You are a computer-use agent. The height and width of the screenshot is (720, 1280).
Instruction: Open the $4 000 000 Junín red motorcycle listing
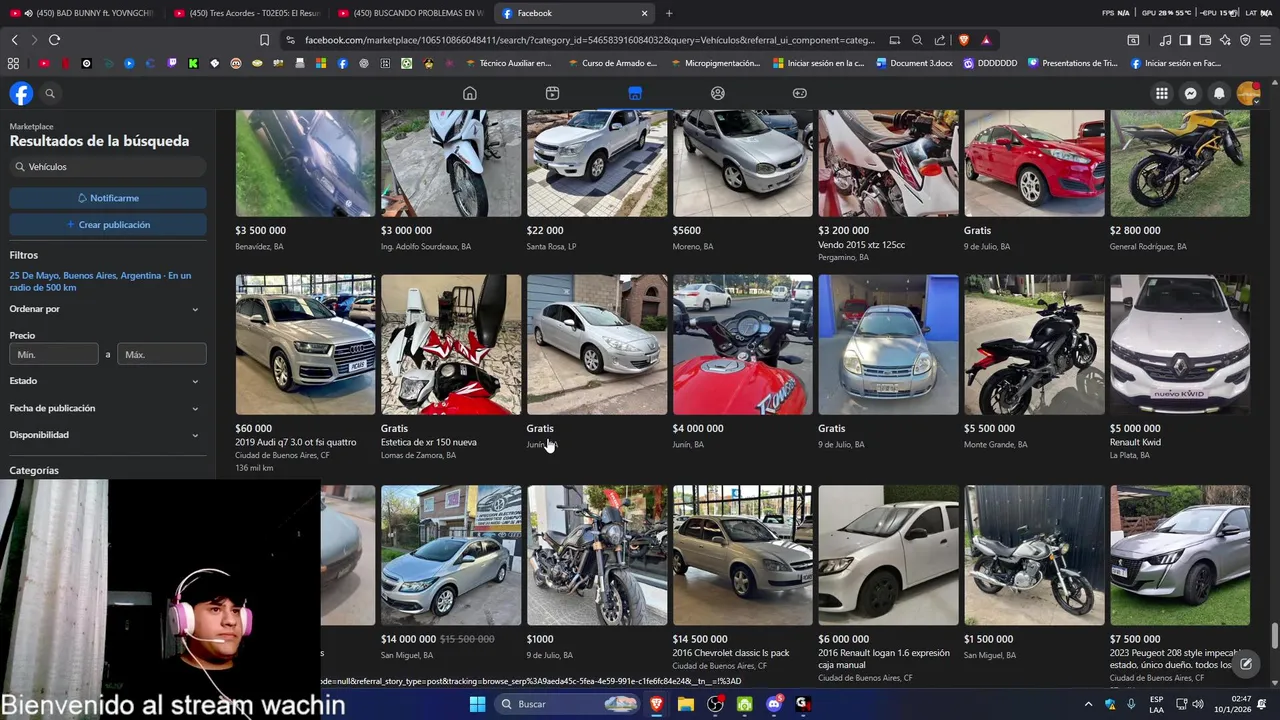(x=743, y=344)
